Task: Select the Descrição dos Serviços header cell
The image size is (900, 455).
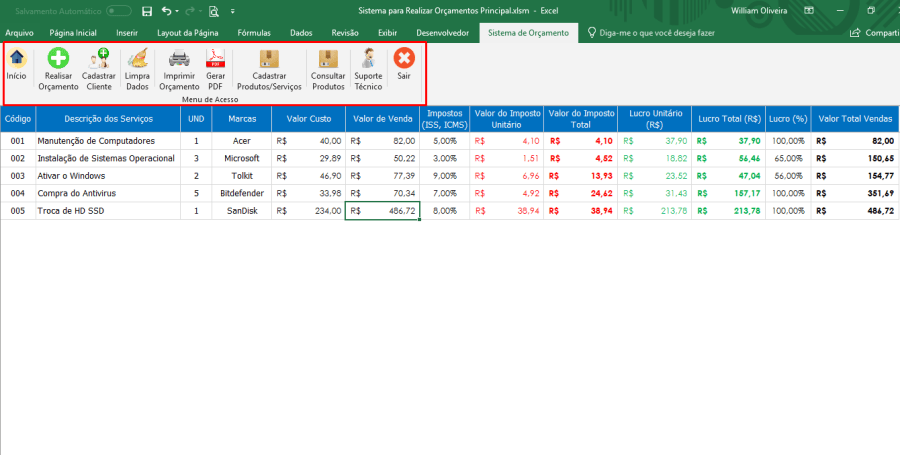Action: pyautogui.click(x=108, y=119)
